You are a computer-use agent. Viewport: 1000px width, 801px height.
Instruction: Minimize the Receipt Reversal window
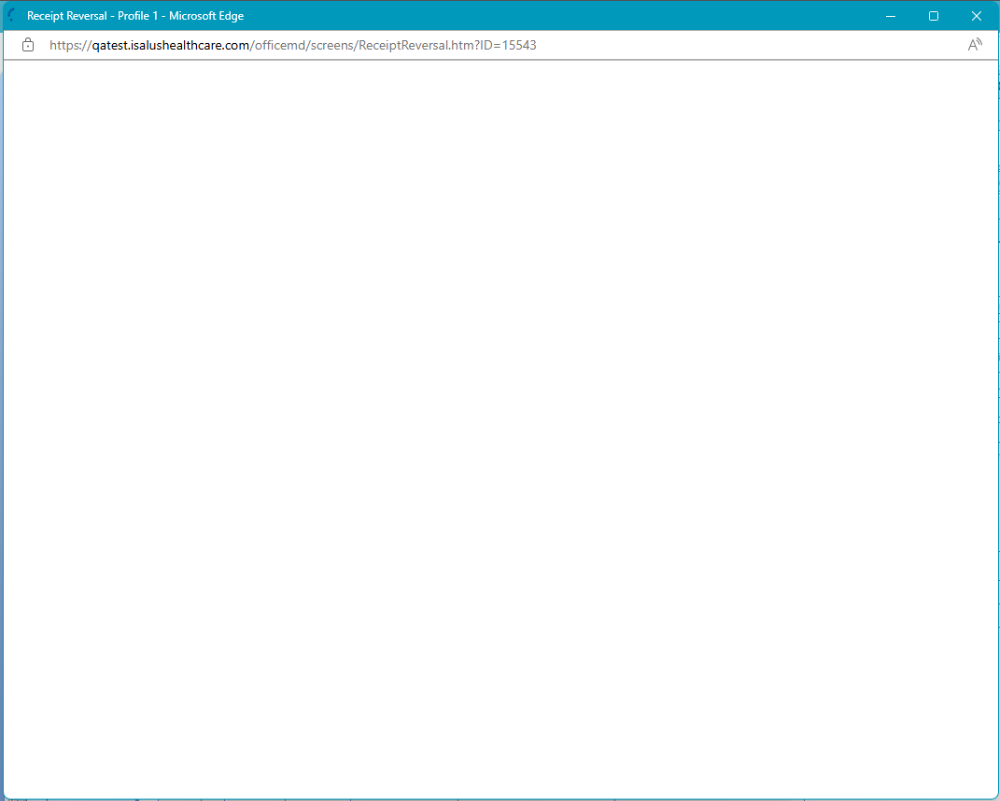pyautogui.click(x=890, y=16)
